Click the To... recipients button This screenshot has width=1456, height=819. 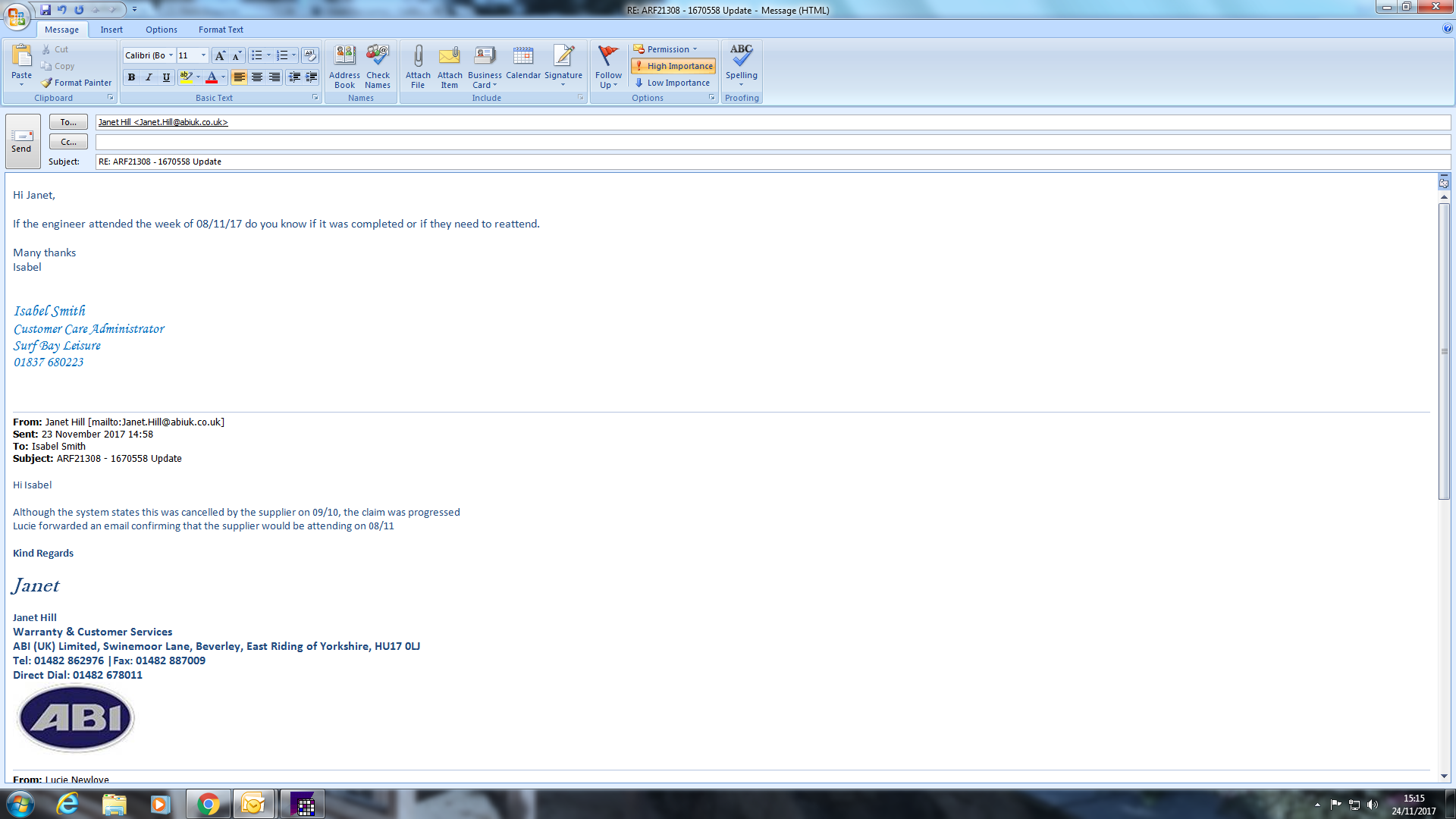[68, 122]
